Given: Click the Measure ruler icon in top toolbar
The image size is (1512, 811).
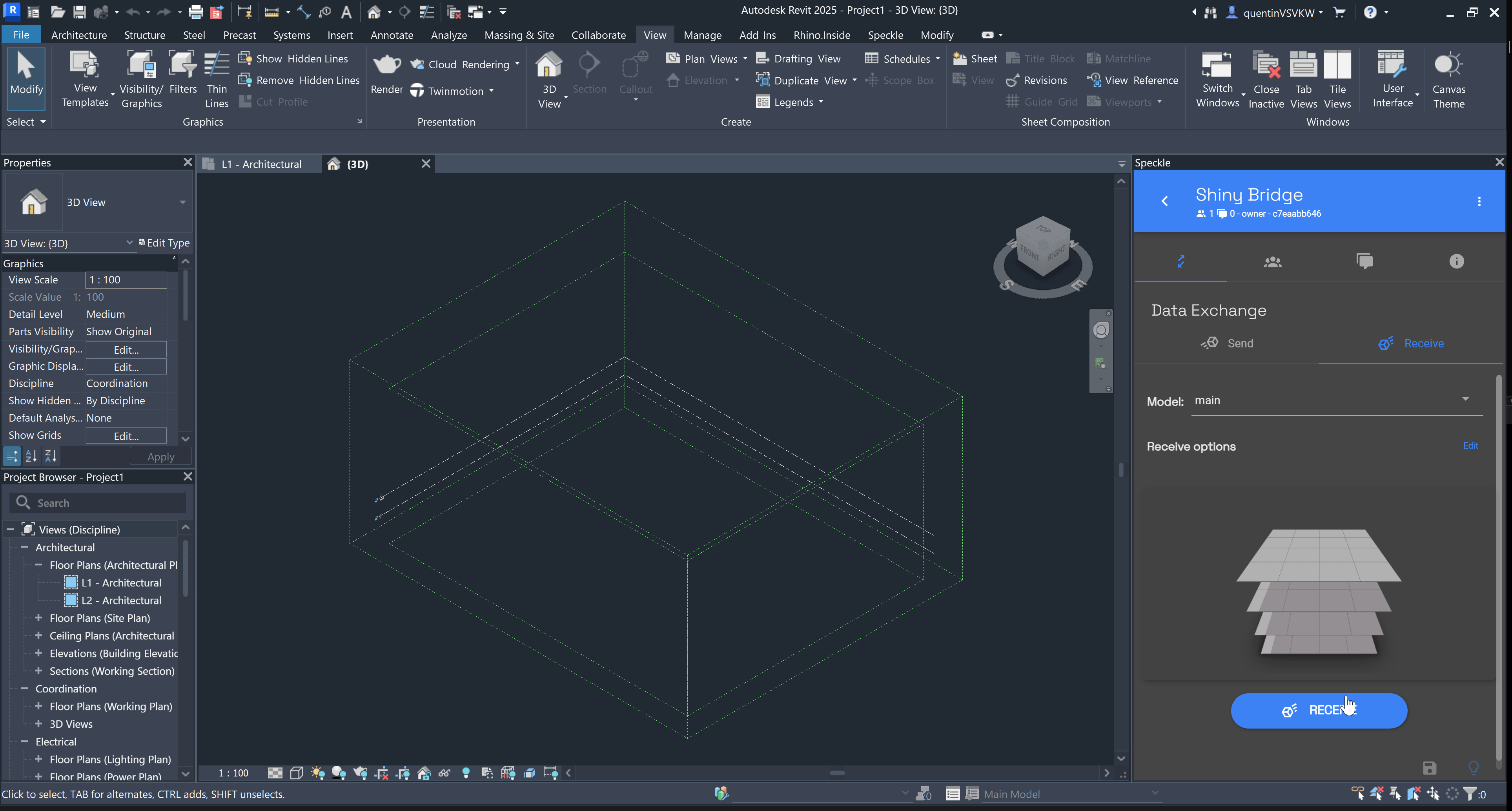Looking at the screenshot, I should pyautogui.click(x=271, y=12).
